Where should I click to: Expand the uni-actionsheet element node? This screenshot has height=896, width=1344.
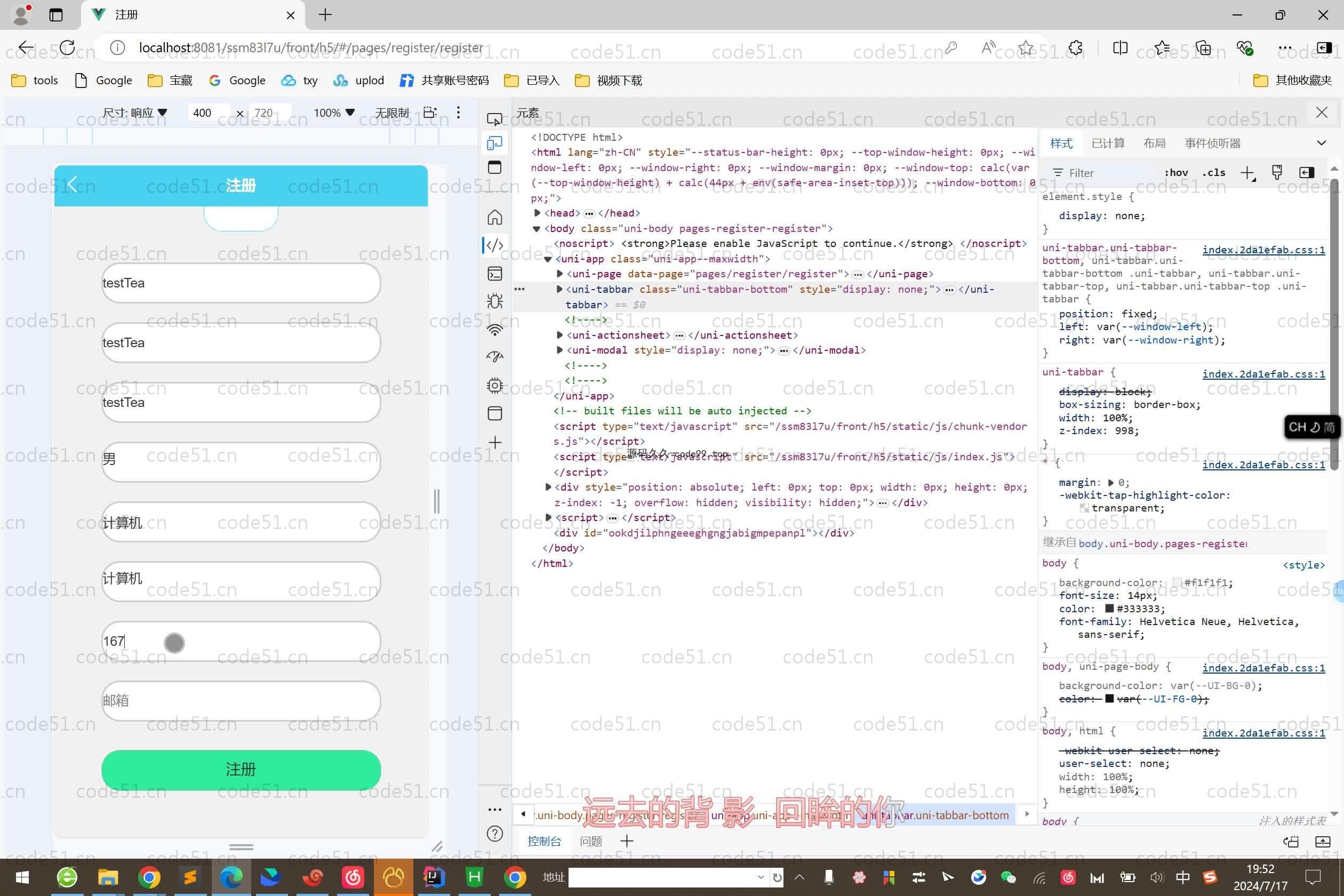click(x=559, y=335)
